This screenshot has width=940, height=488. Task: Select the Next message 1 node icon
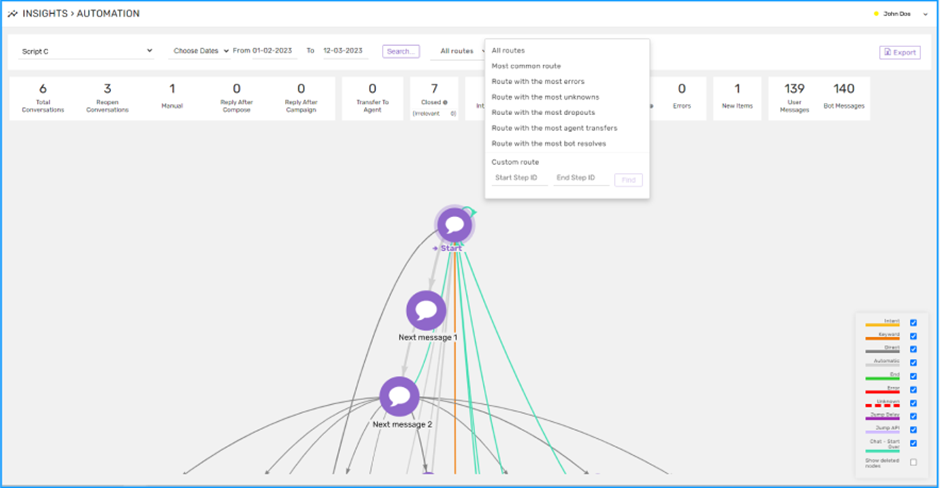(x=426, y=311)
